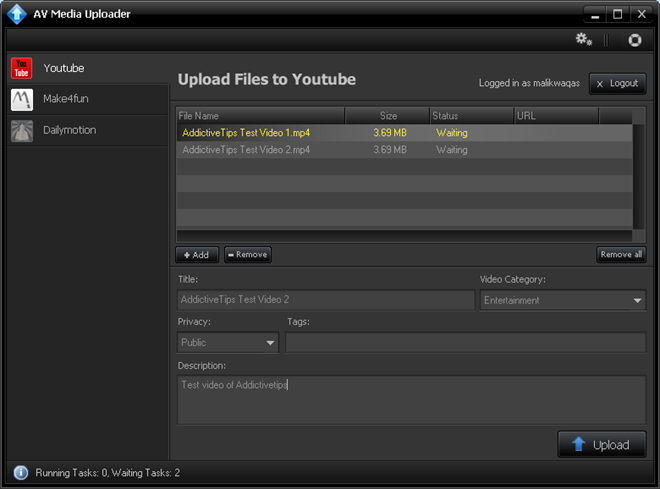Sort by File Name column header
This screenshot has width=660, height=489.
click(x=261, y=116)
